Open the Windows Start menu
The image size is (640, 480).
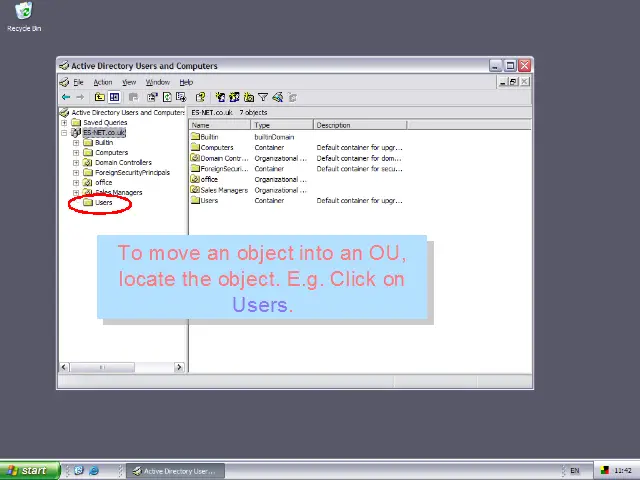pyautogui.click(x=29, y=471)
